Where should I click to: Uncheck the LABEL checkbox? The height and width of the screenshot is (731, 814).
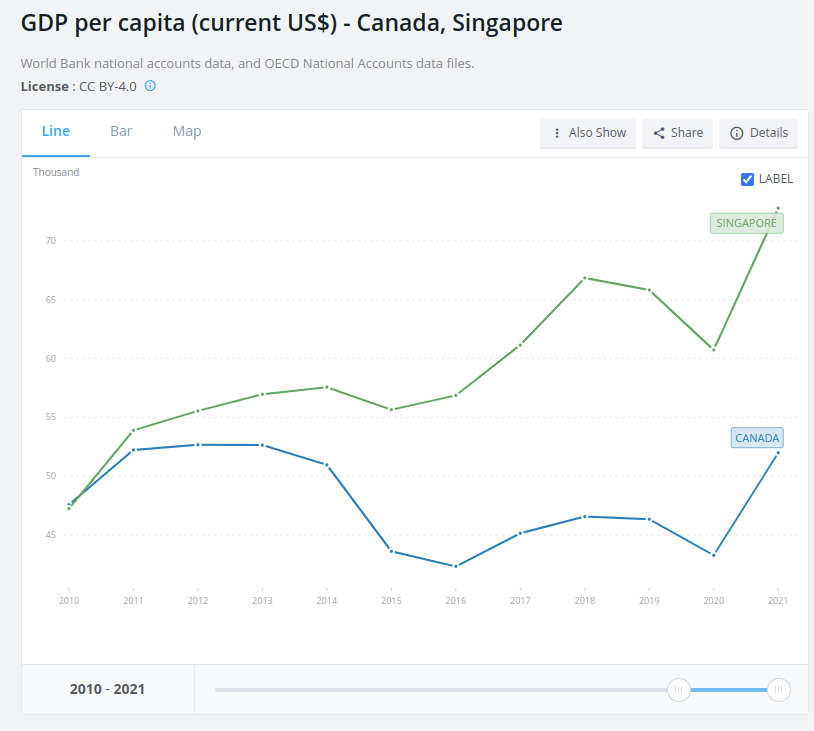[x=747, y=179]
